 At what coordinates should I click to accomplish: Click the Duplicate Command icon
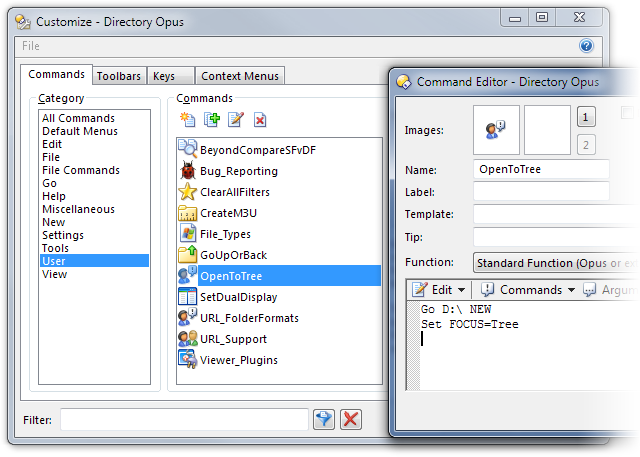coord(211,120)
